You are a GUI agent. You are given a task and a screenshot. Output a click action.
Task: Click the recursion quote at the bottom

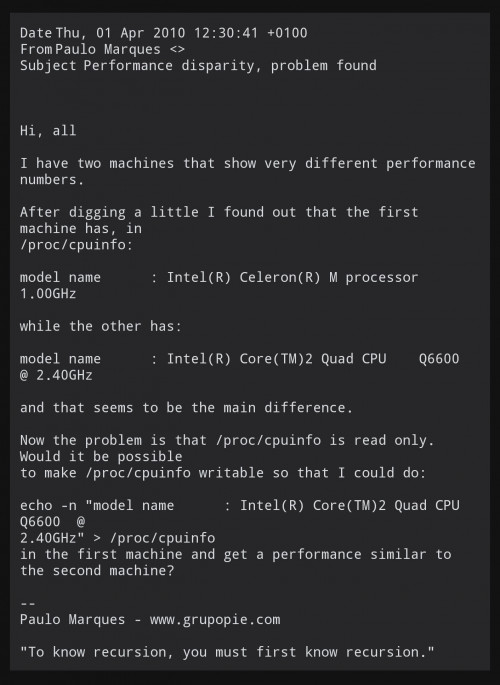point(227,653)
